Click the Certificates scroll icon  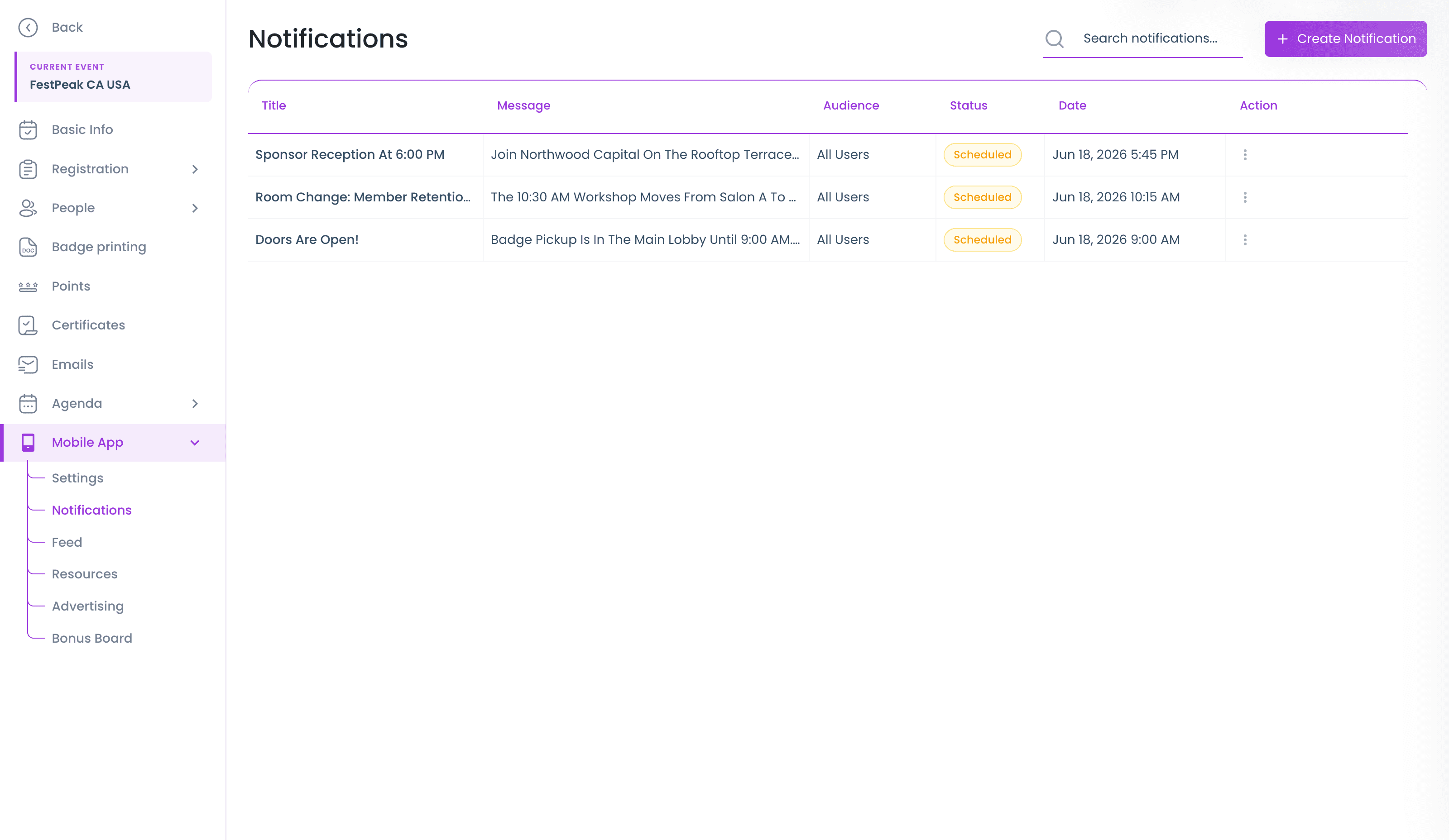click(x=28, y=325)
